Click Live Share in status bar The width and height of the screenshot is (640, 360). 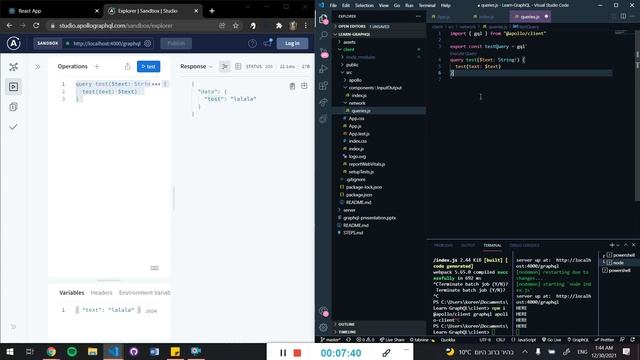[x=392, y=340]
